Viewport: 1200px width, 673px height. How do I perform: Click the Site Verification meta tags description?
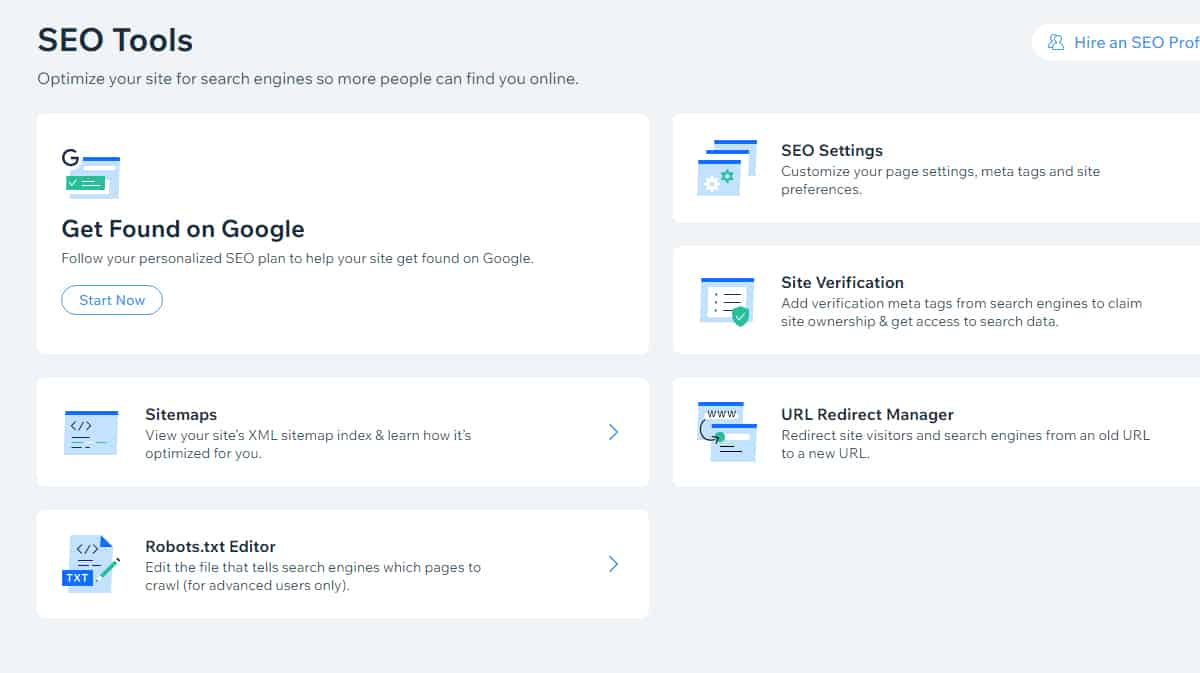click(x=960, y=312)
